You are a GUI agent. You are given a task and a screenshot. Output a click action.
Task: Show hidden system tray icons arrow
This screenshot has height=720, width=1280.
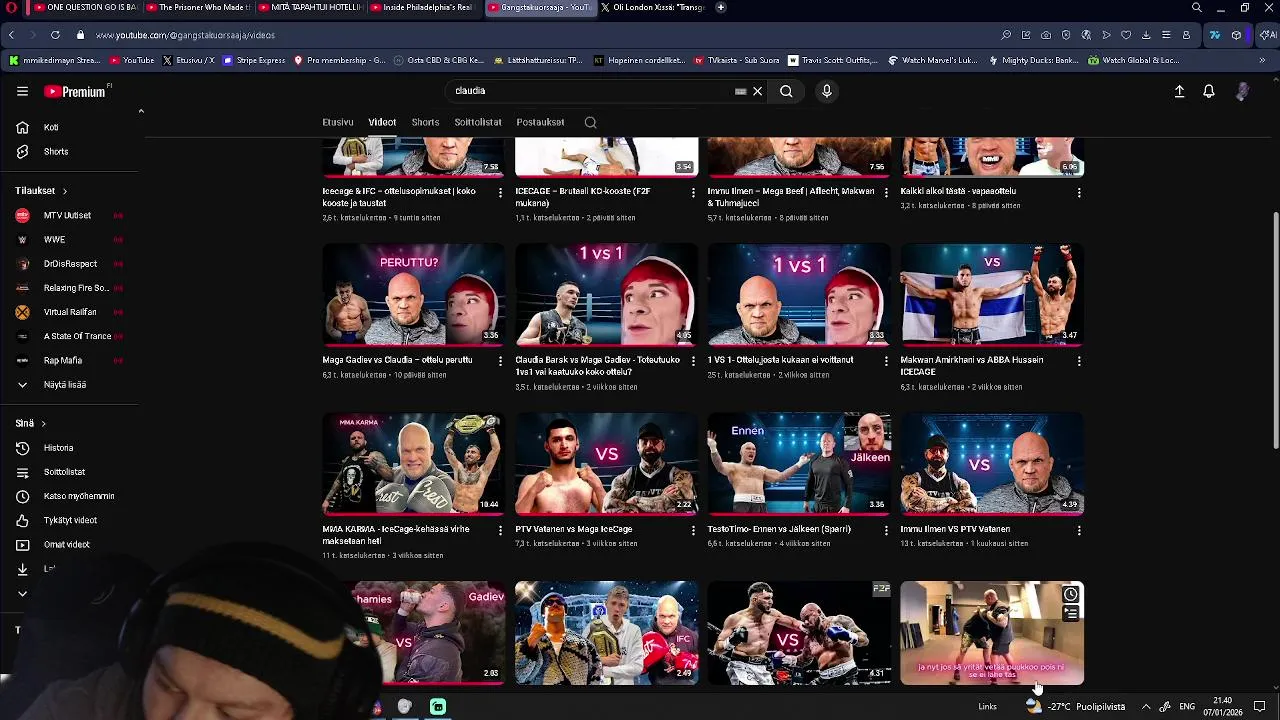(1146, 707)
